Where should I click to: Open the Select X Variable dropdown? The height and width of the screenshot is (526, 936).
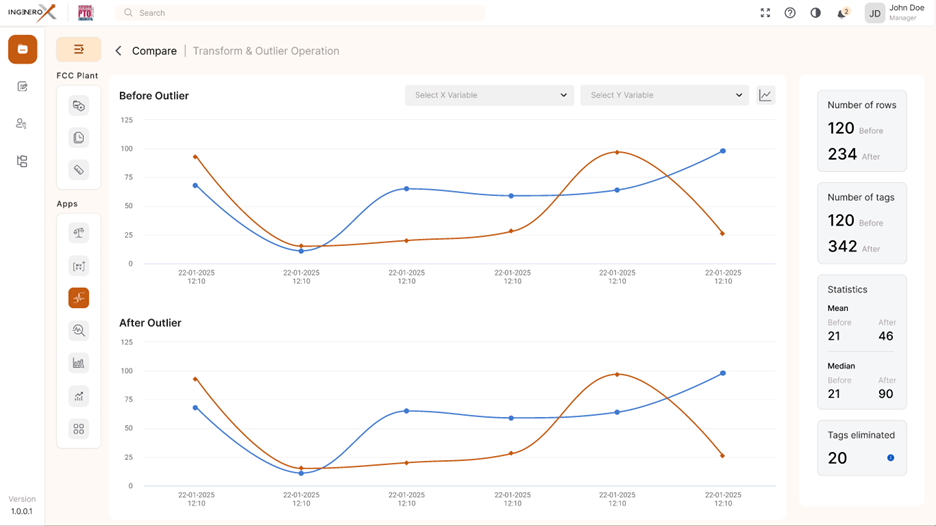(x=489, y=95)
